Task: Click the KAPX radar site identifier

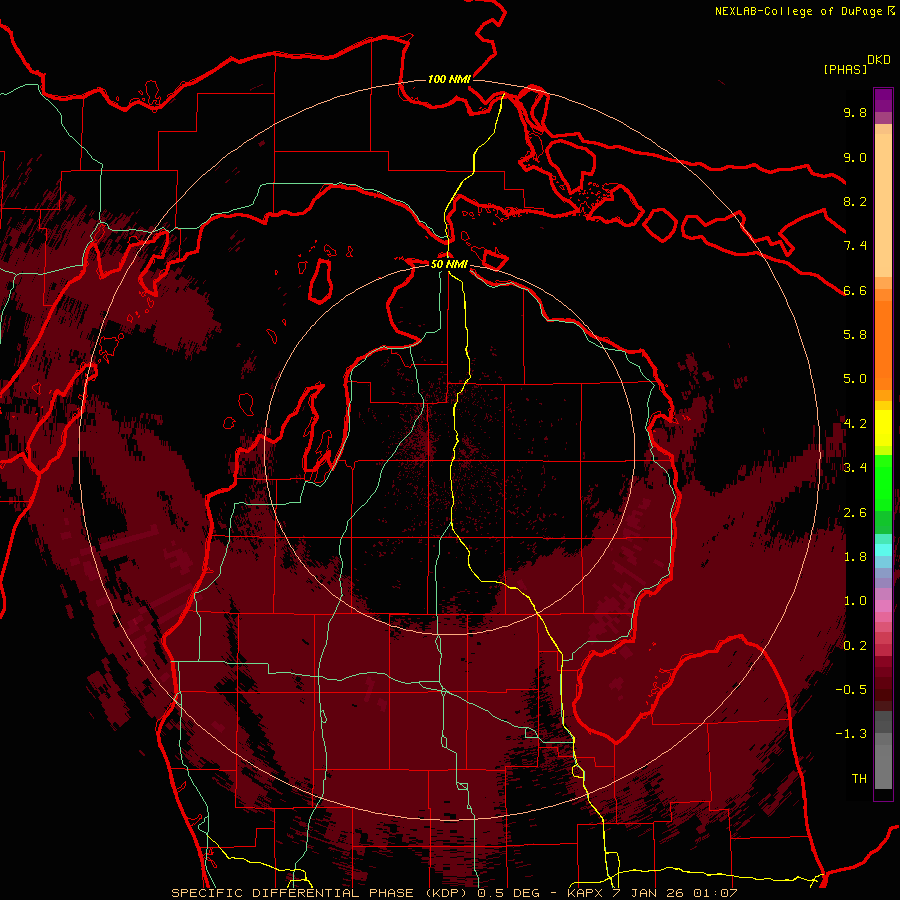Action: pos(587,893)
